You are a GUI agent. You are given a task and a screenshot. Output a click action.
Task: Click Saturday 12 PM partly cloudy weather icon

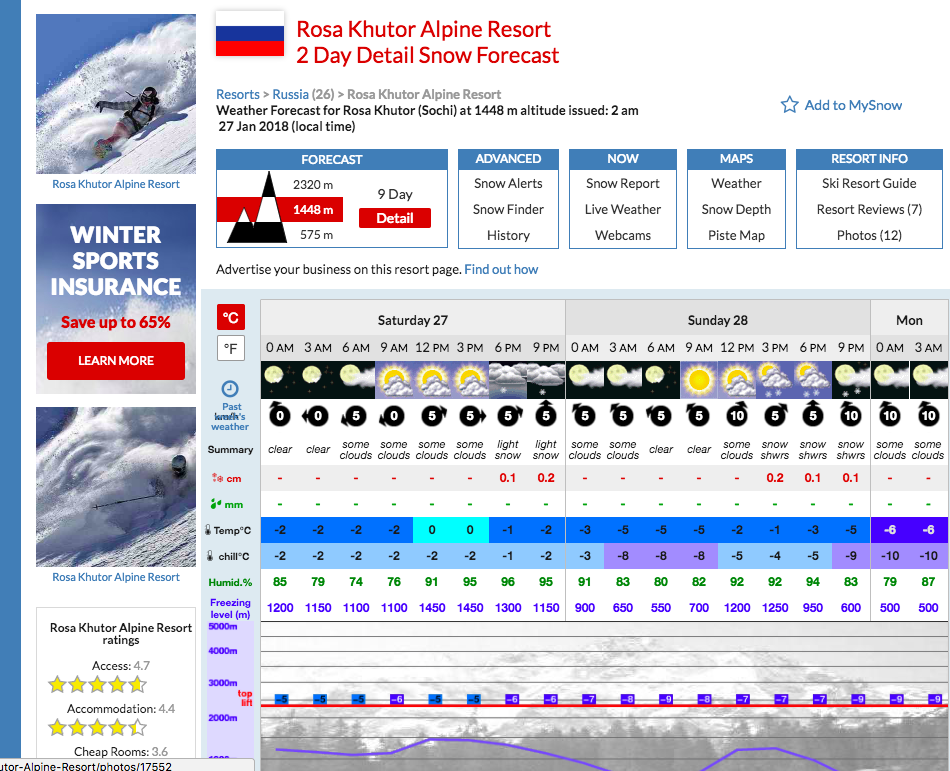pos(432,380)
